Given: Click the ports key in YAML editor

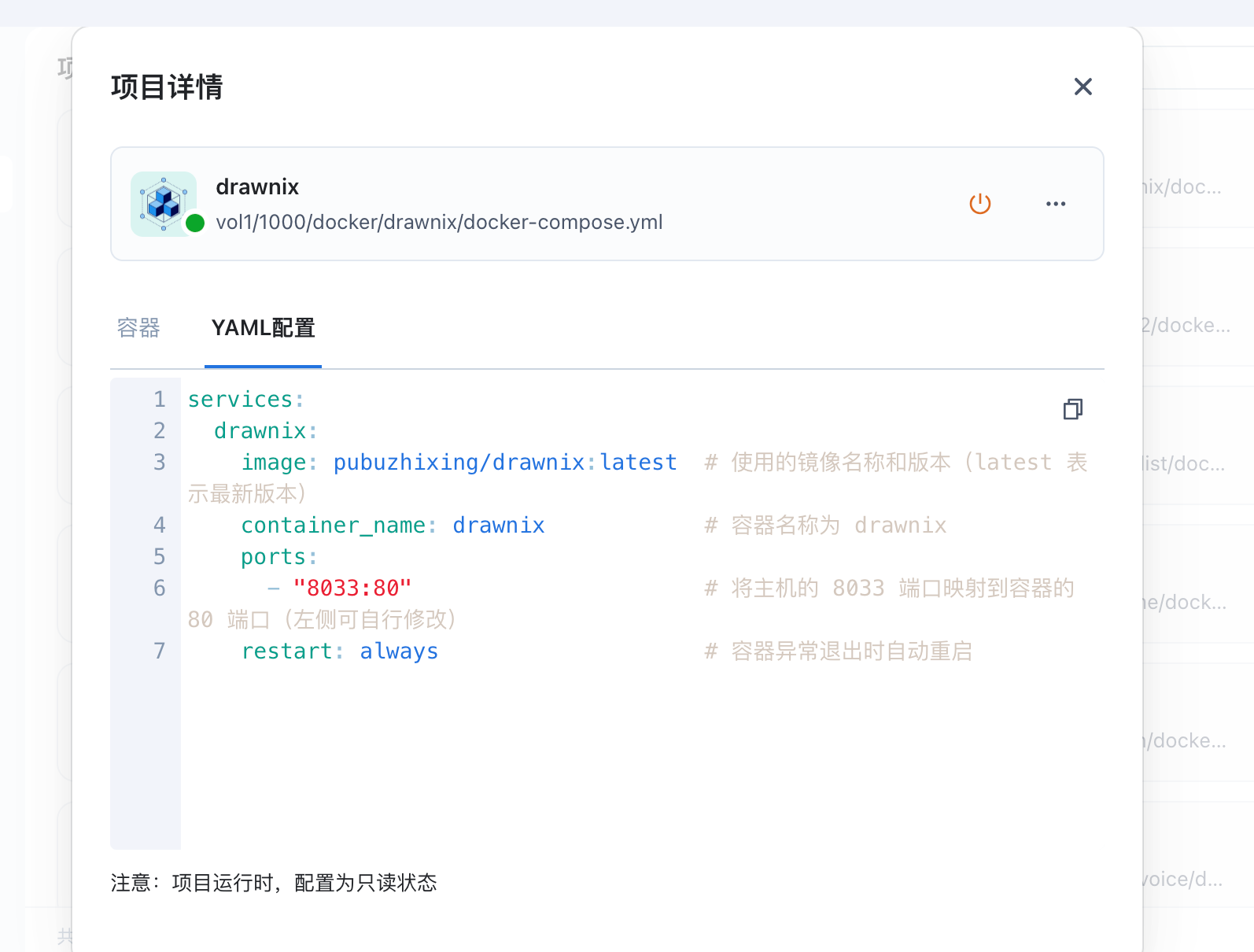Looking at the screenshot, I should (273, 557).
